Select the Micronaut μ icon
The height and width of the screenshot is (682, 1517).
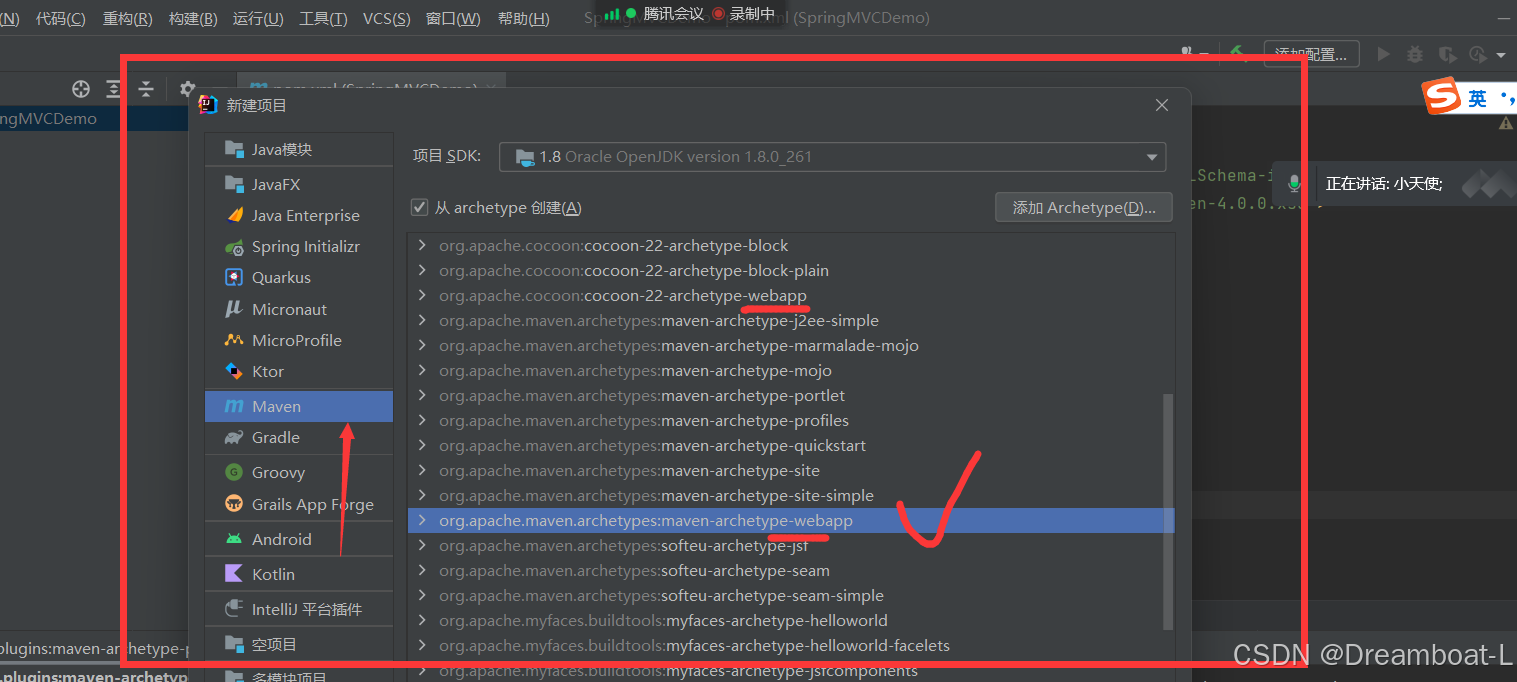click(x=234, y=309)
